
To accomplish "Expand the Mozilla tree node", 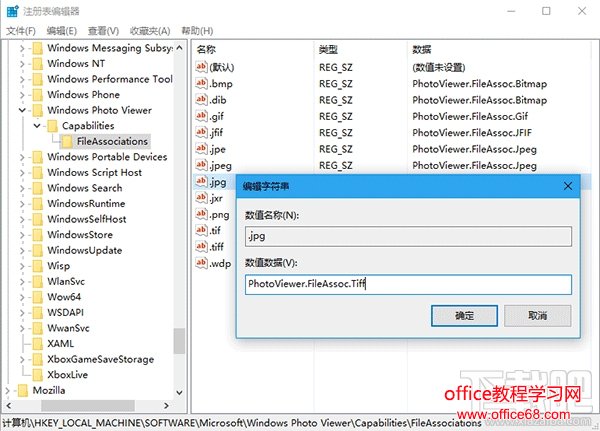I will 8,390.
